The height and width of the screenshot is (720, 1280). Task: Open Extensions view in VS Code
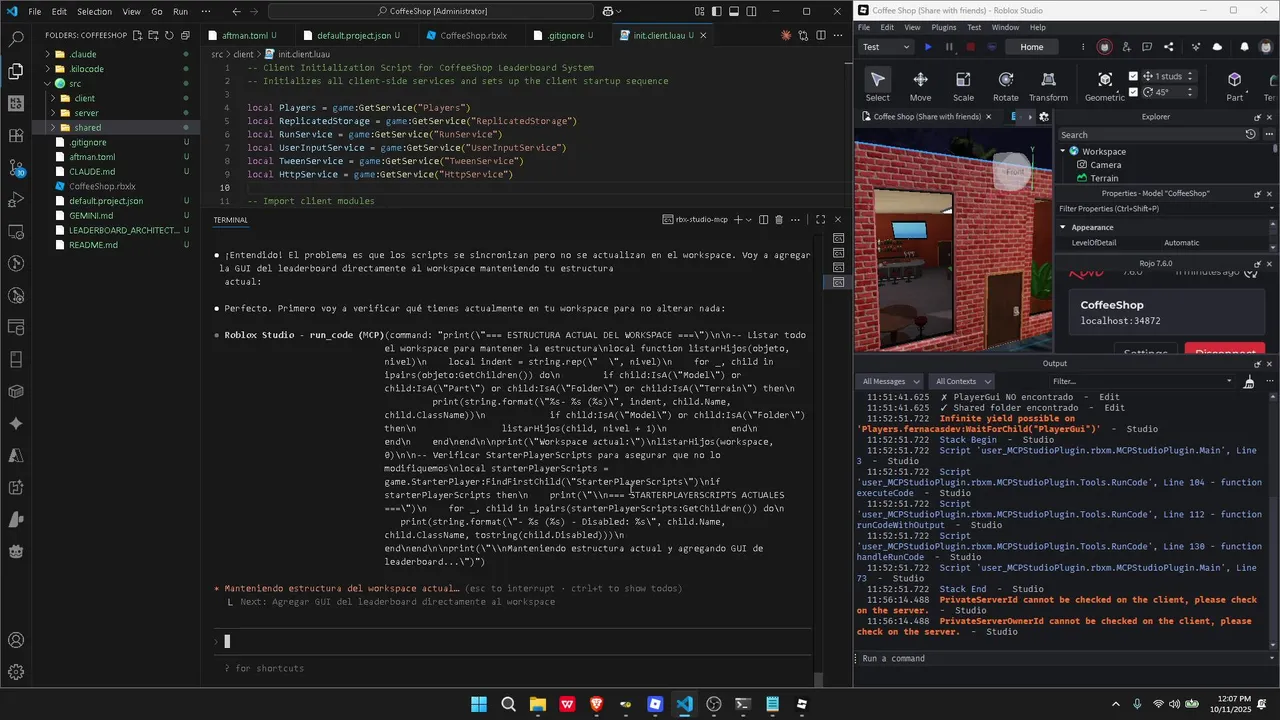[x=16, y=135]
